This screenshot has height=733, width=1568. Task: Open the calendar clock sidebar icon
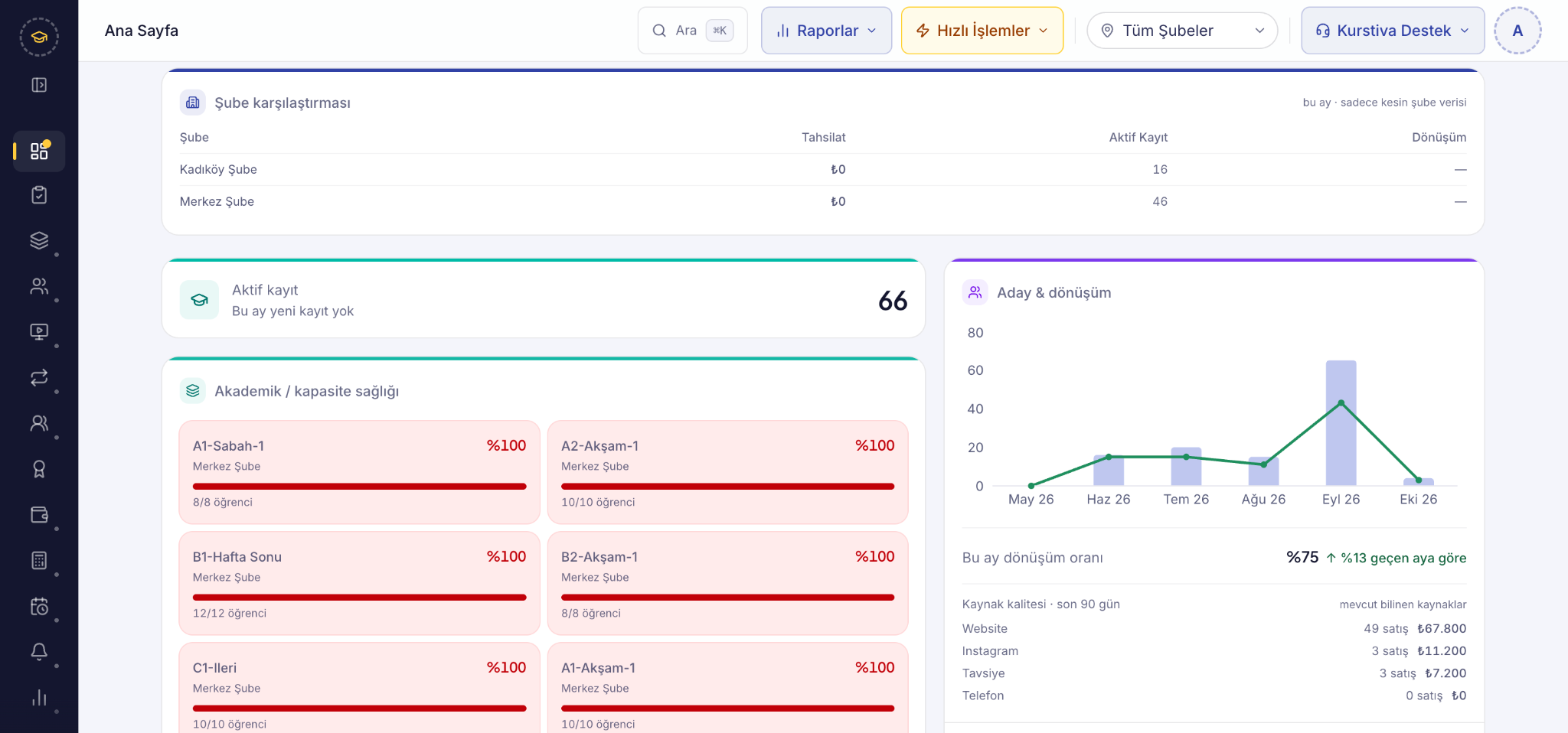point(39,607)
